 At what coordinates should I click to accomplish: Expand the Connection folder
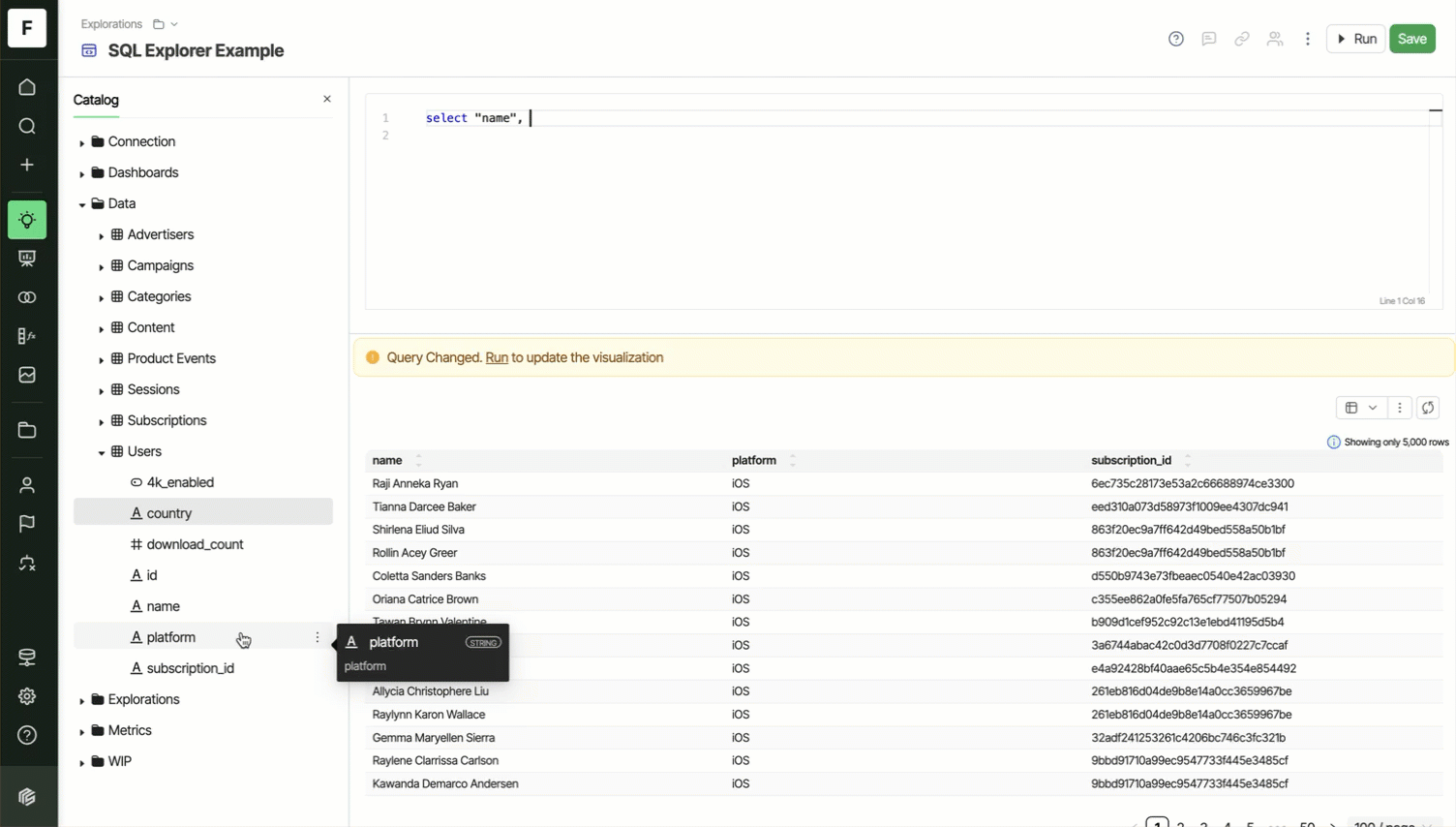coord(82,142)
